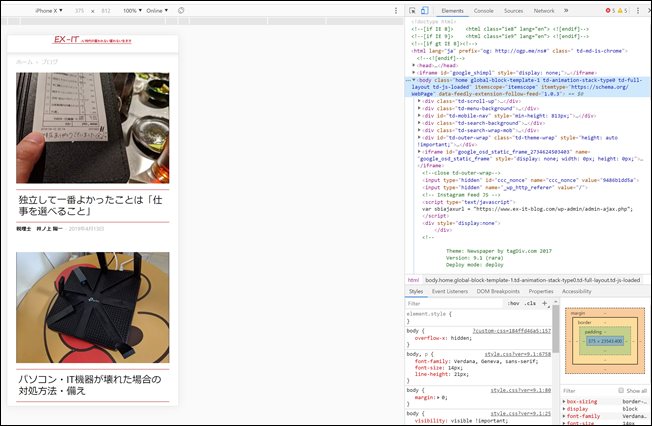Screen dimensions: 652x426
Task: Toggle the device toolbar icon
Action: pos(425,10)
